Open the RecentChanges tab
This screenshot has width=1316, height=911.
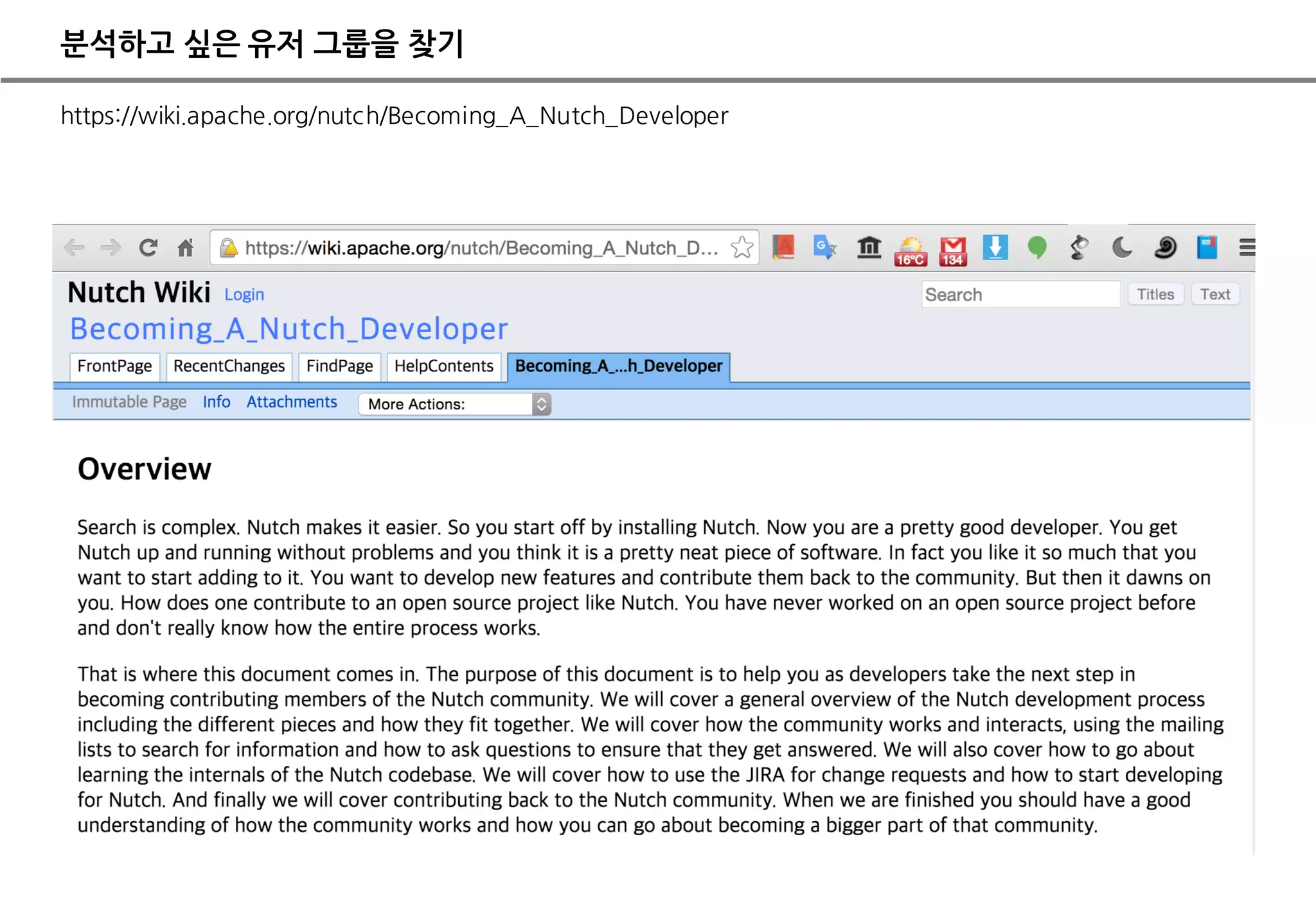coord(229,366)
